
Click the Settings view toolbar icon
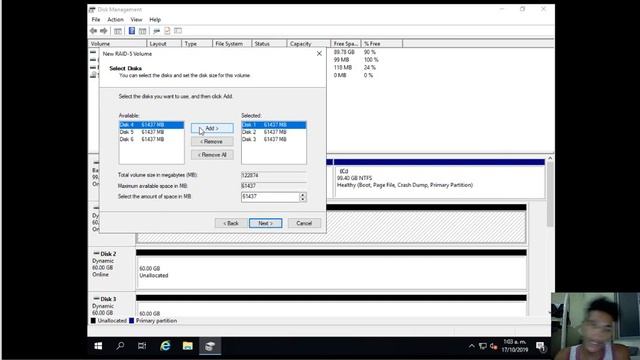[x=178, y=31]
